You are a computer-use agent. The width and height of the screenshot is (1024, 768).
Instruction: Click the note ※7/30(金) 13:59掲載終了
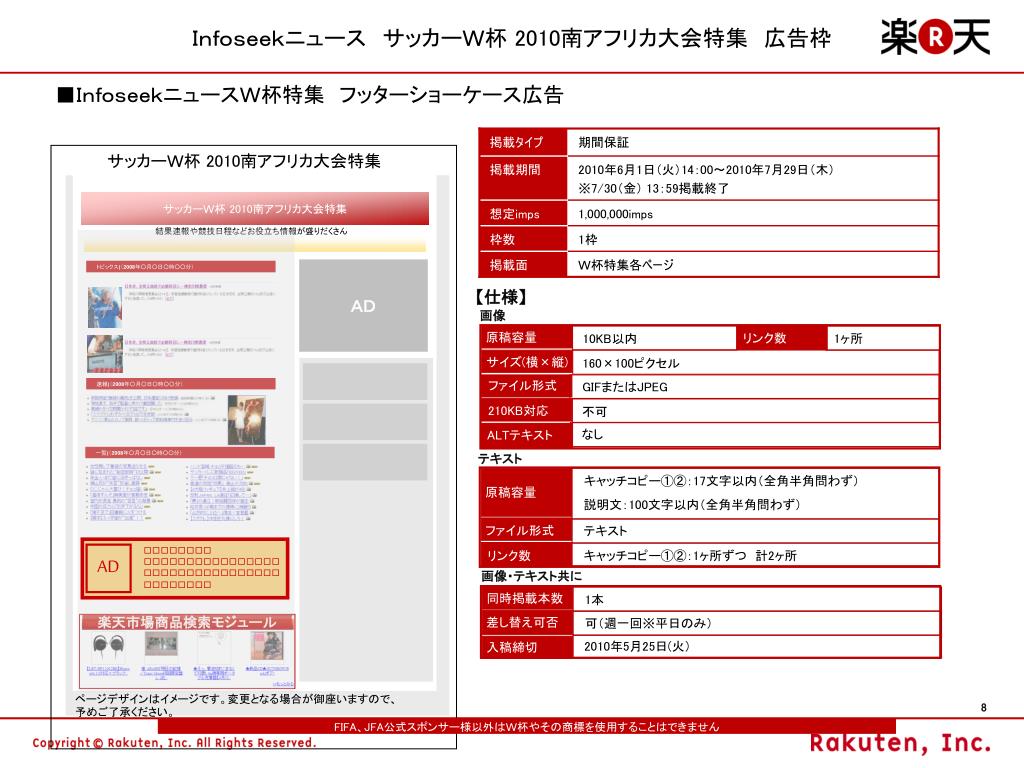click(653, 189)
